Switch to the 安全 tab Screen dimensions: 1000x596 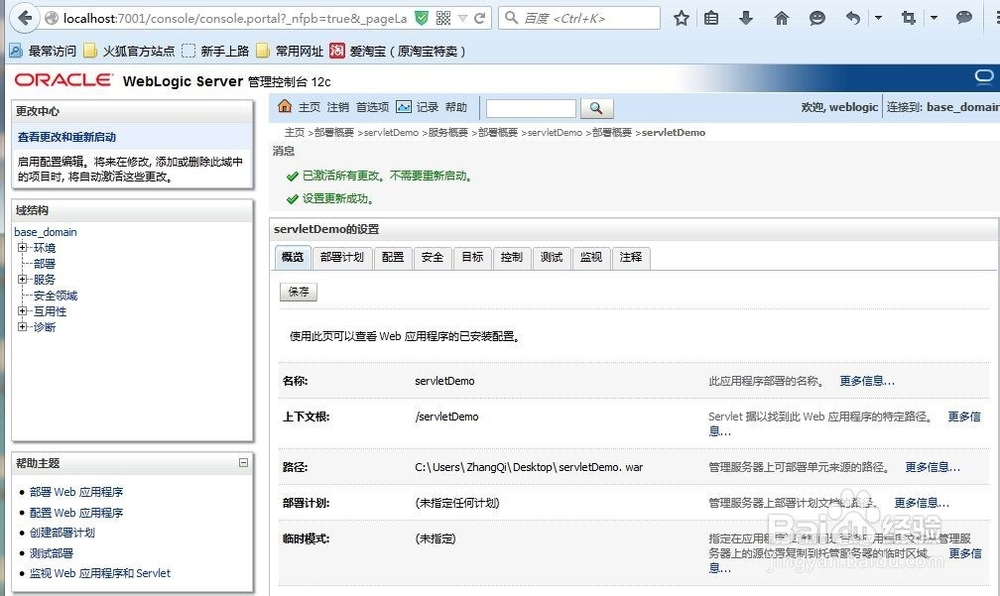click(x=432, y=257)
